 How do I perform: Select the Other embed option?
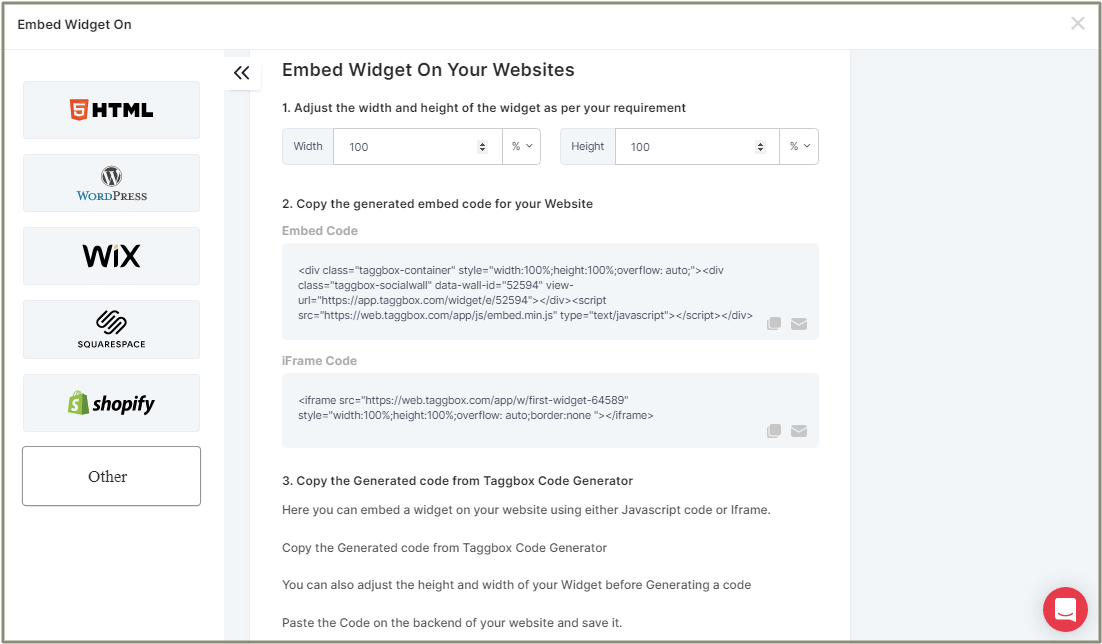[x=110, y=476]
